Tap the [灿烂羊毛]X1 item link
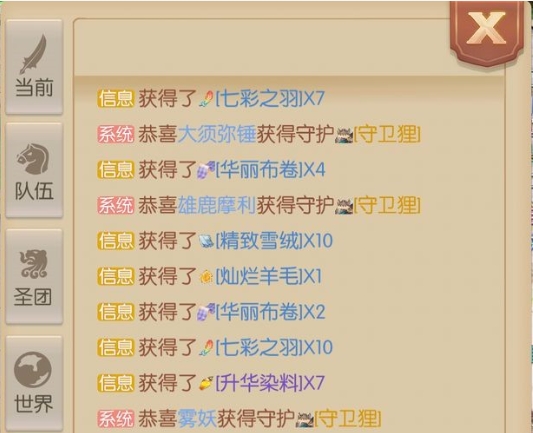Image resolution: width=533 pixels, height=433 pixels. pyautogui.click(x=269, y=276)
